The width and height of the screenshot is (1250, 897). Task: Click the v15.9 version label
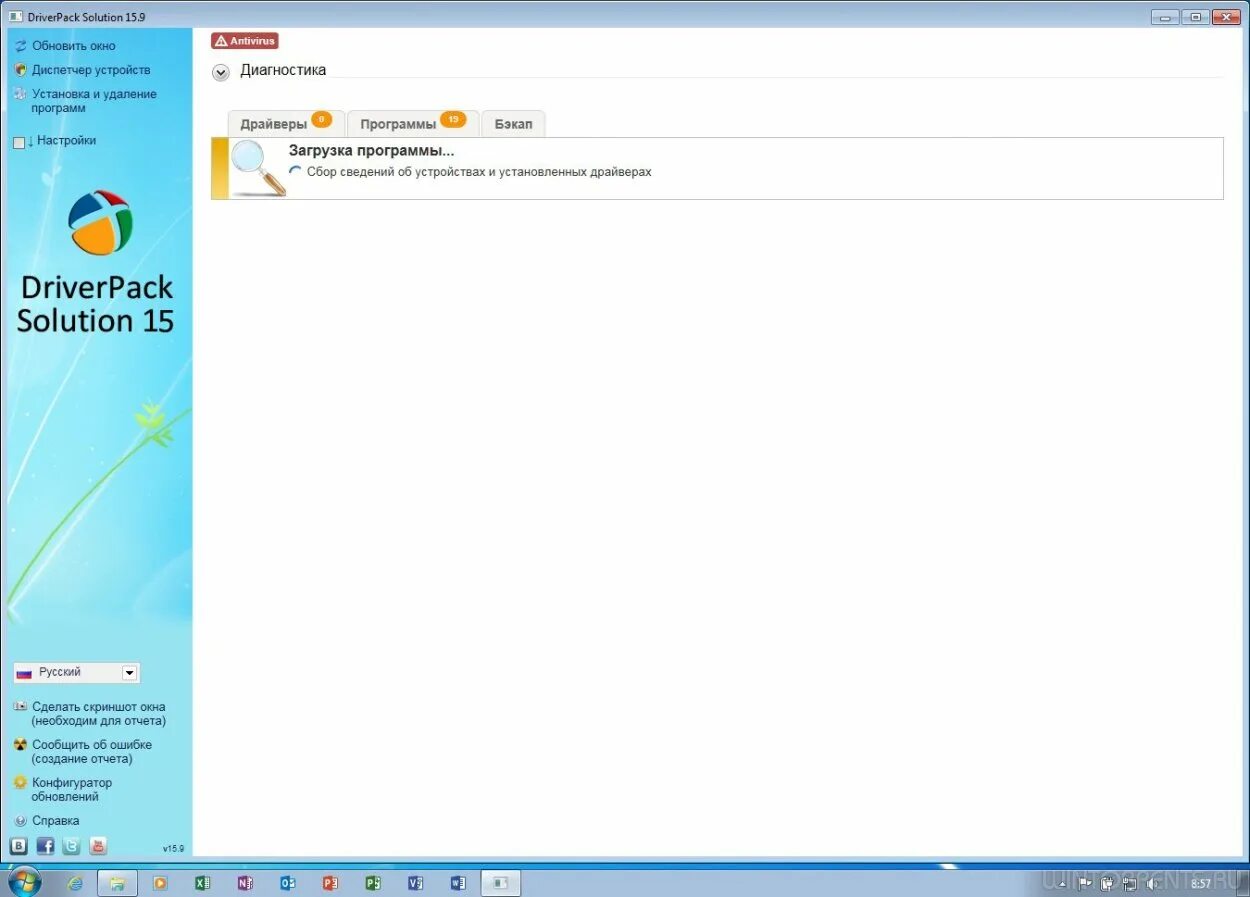pyautogui.click(x=173, y=849)
